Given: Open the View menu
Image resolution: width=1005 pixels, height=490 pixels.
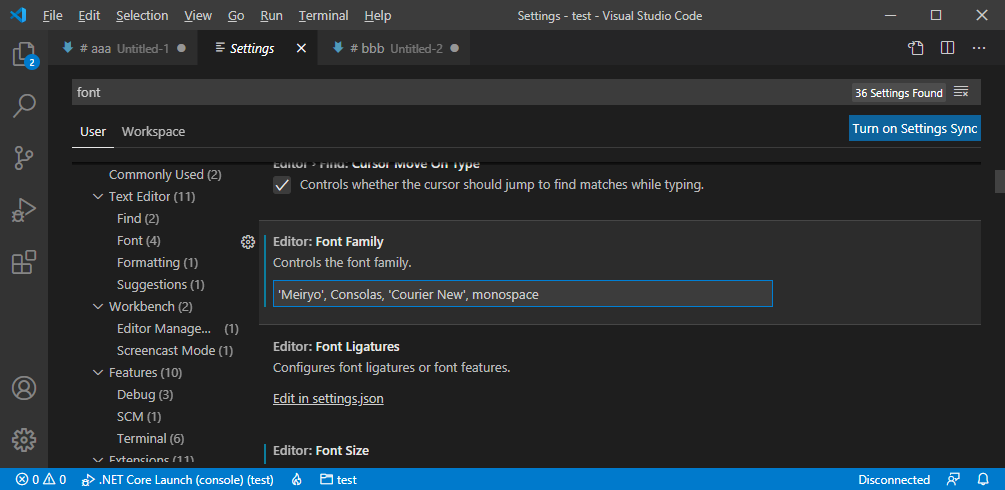Looking at the screenshot, I should coord(198,15).
